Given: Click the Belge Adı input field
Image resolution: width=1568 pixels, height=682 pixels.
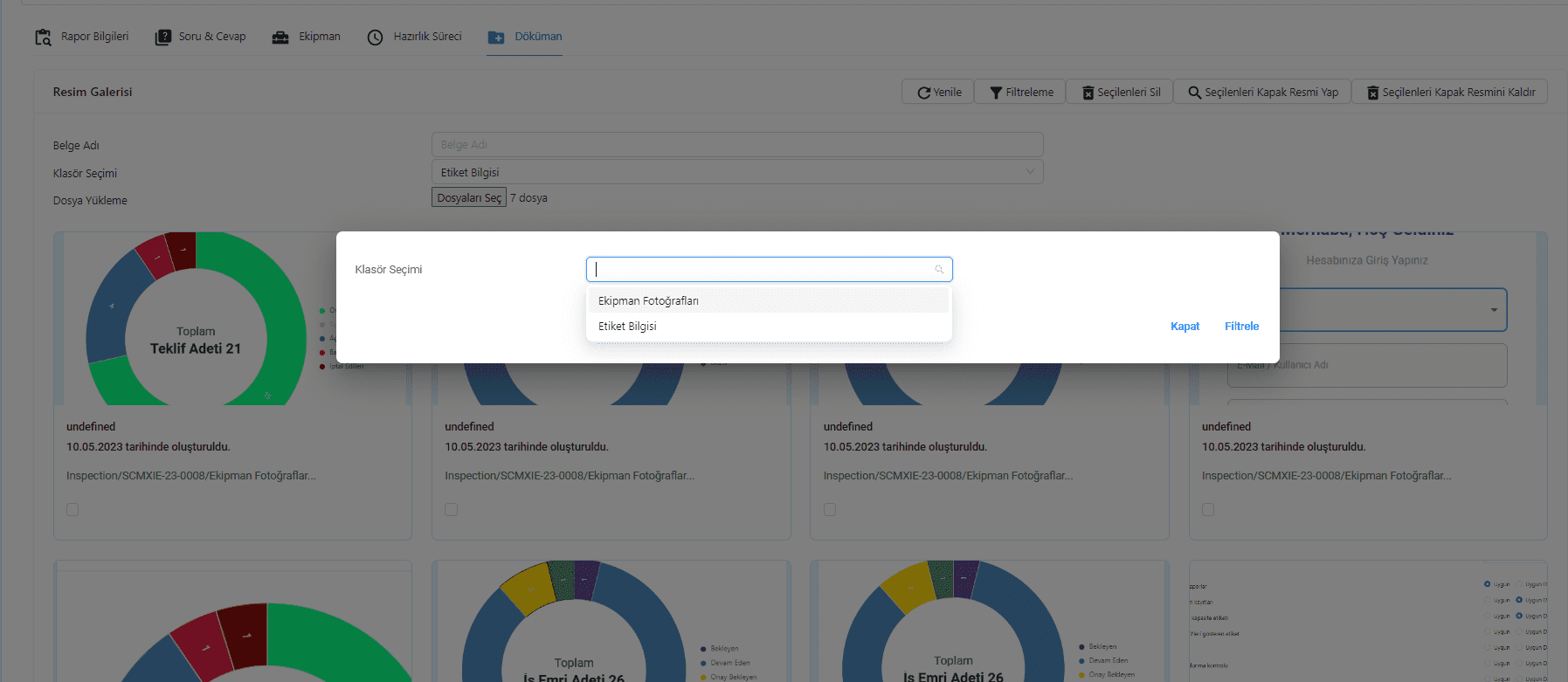Looking at the screenshot, I should click(x=737, y=144).
